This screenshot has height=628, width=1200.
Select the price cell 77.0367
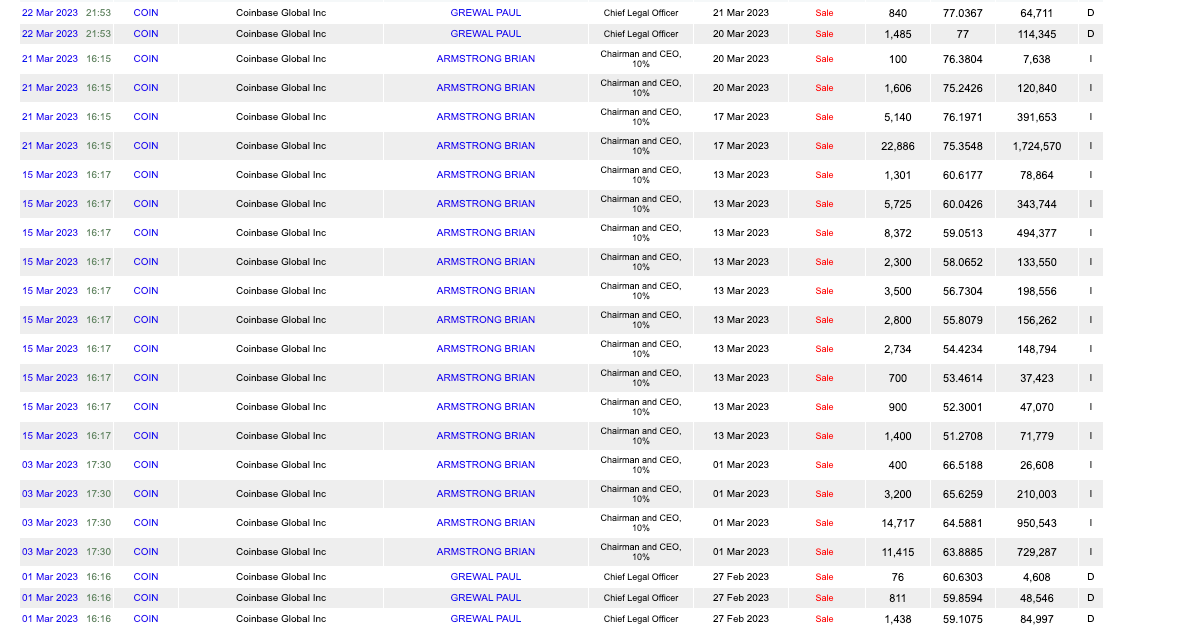[963, 13]
